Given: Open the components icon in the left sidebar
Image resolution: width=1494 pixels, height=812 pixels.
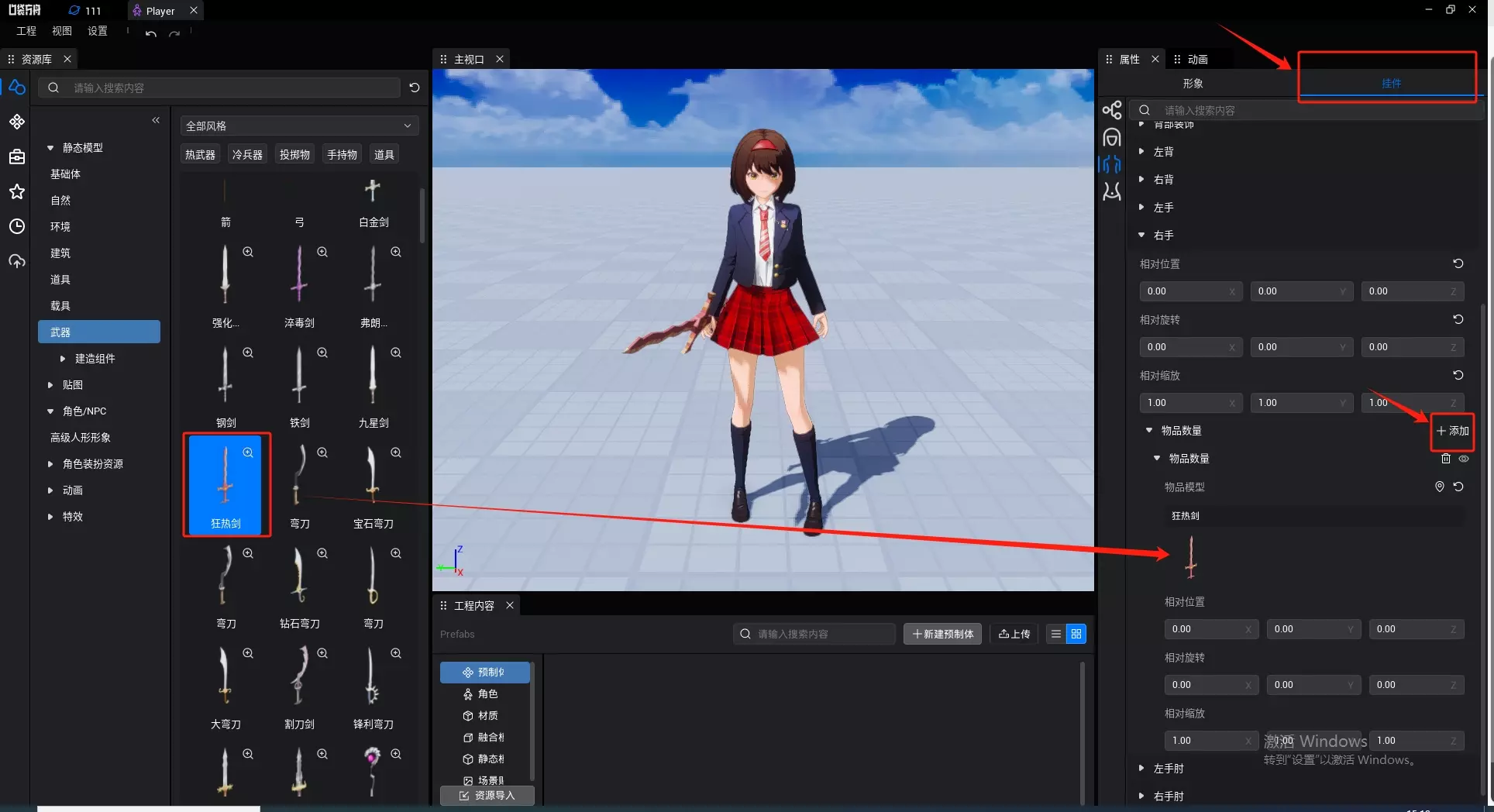Looking at the screenshot, I should [x=17, y=122].
